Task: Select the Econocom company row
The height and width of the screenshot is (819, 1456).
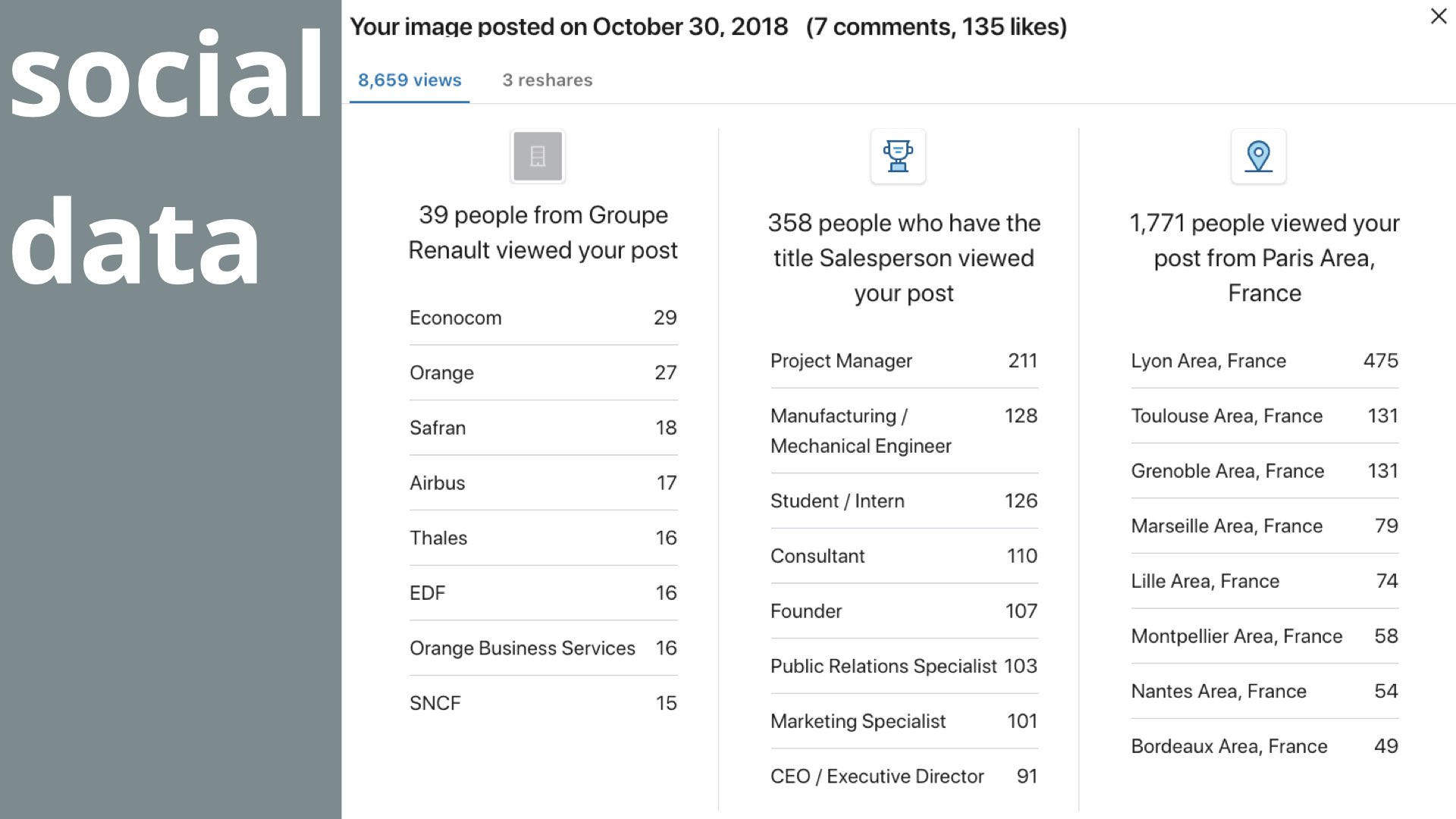Action: click(x=543, y=318)
